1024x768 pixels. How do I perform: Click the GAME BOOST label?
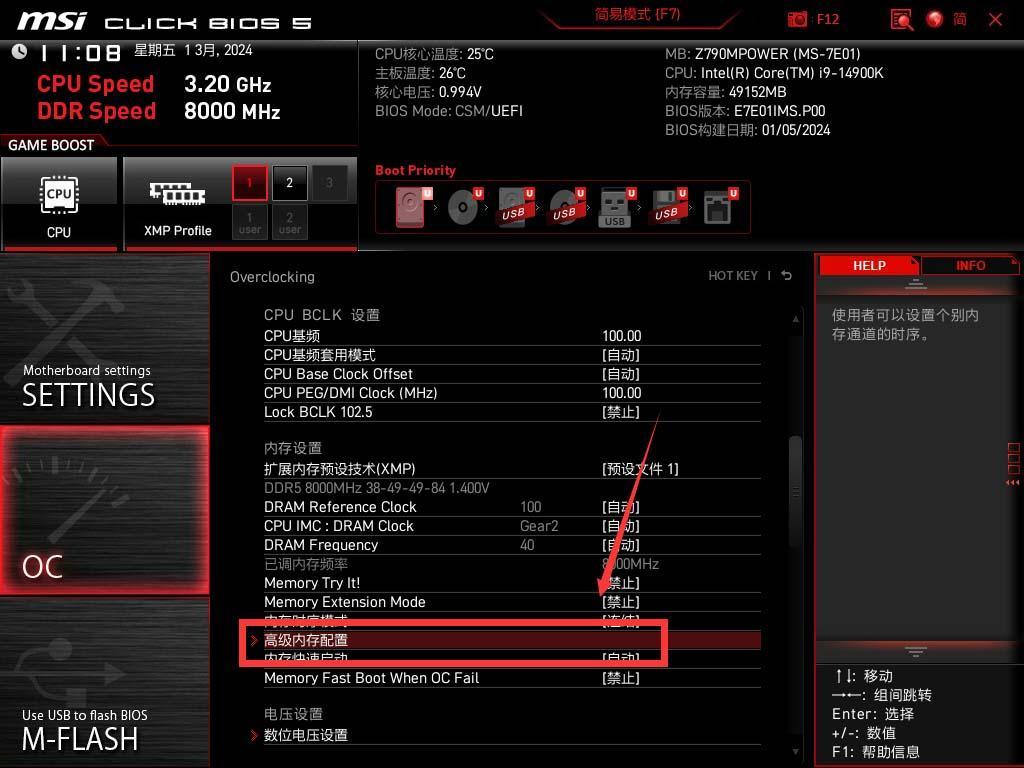coord(51,145)
